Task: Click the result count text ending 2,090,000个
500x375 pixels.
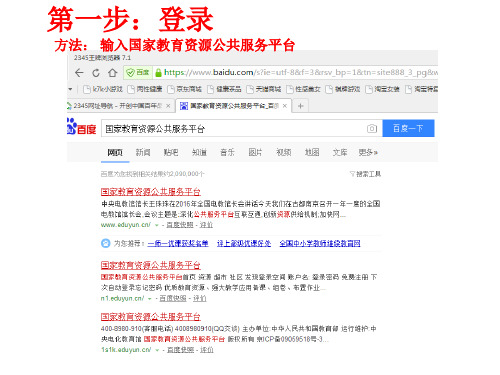Action: (152, 174)
